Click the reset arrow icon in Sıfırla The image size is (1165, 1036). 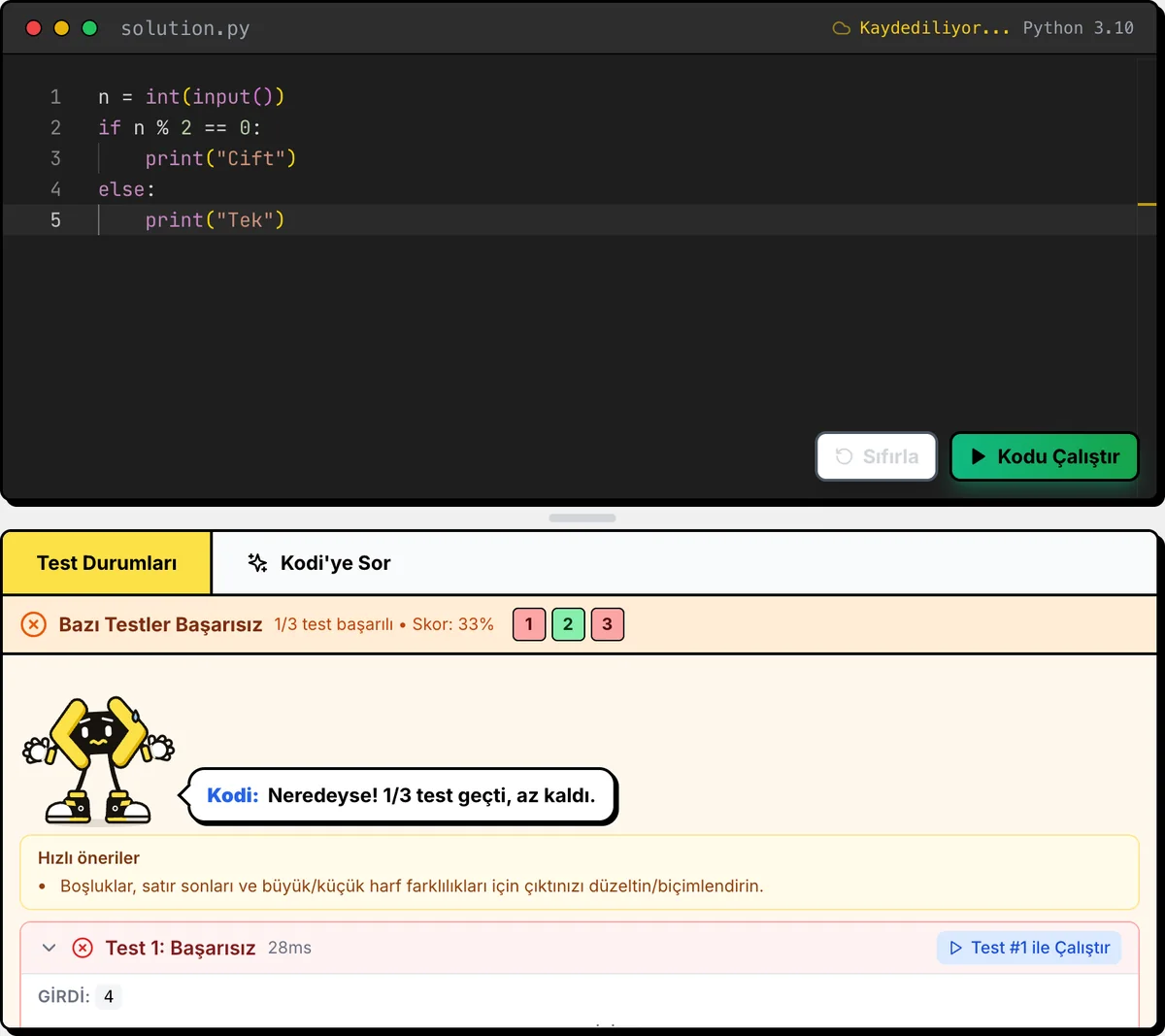845,456
